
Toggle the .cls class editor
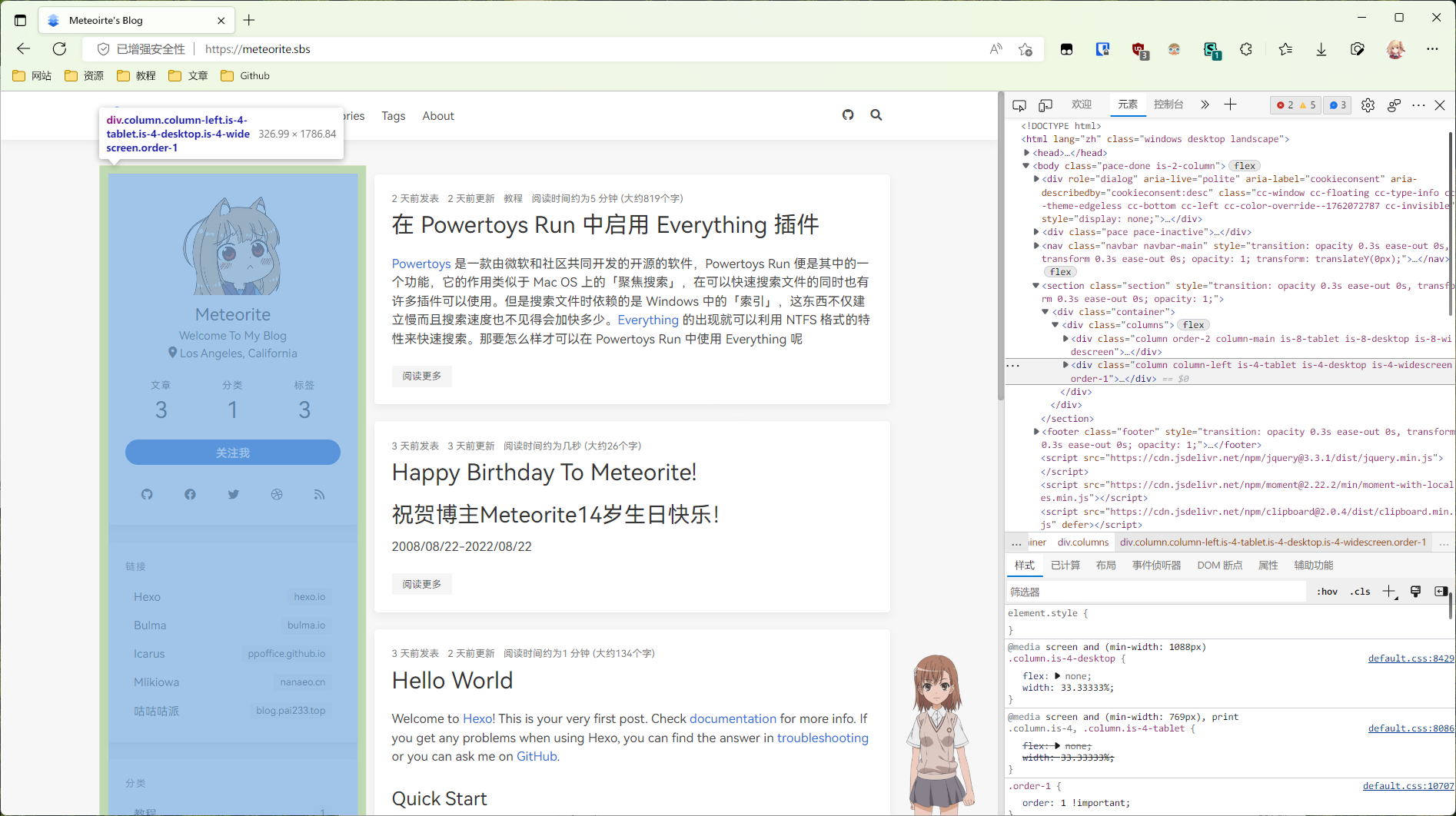click(x=1360, y=592)
